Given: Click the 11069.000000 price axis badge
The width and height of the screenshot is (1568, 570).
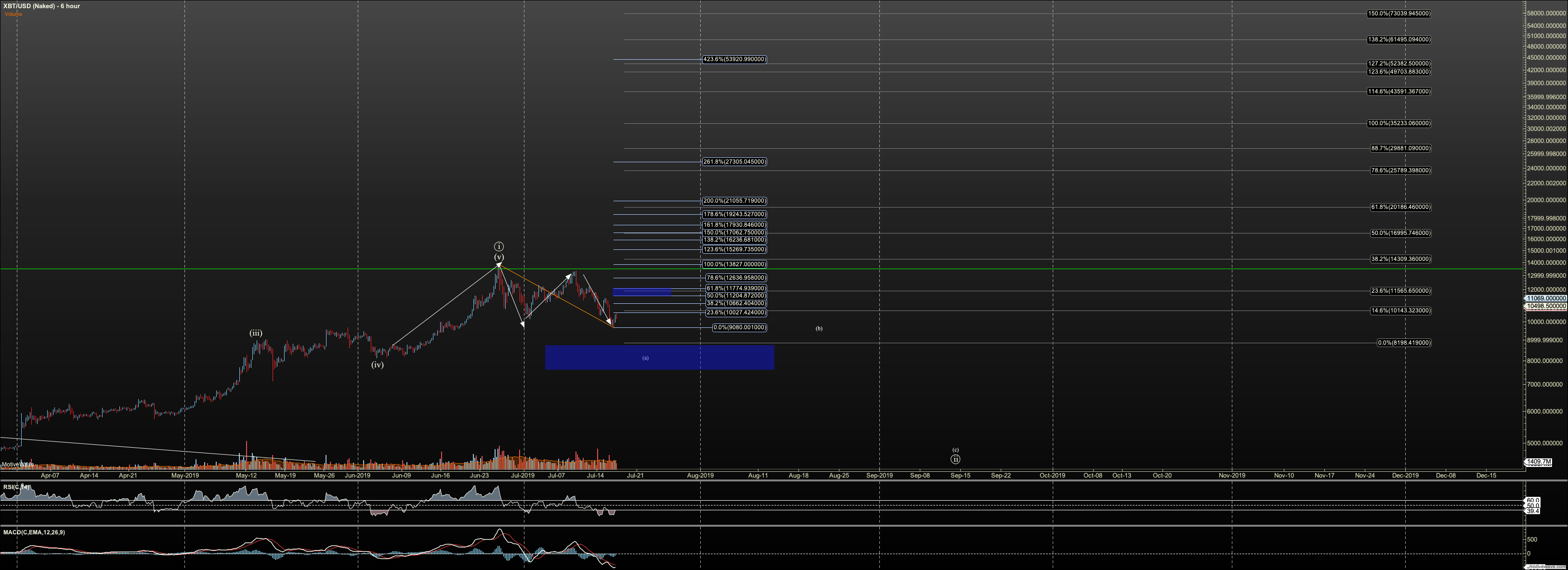Looking at the screenshot, I should click(x=1546, y=298).
